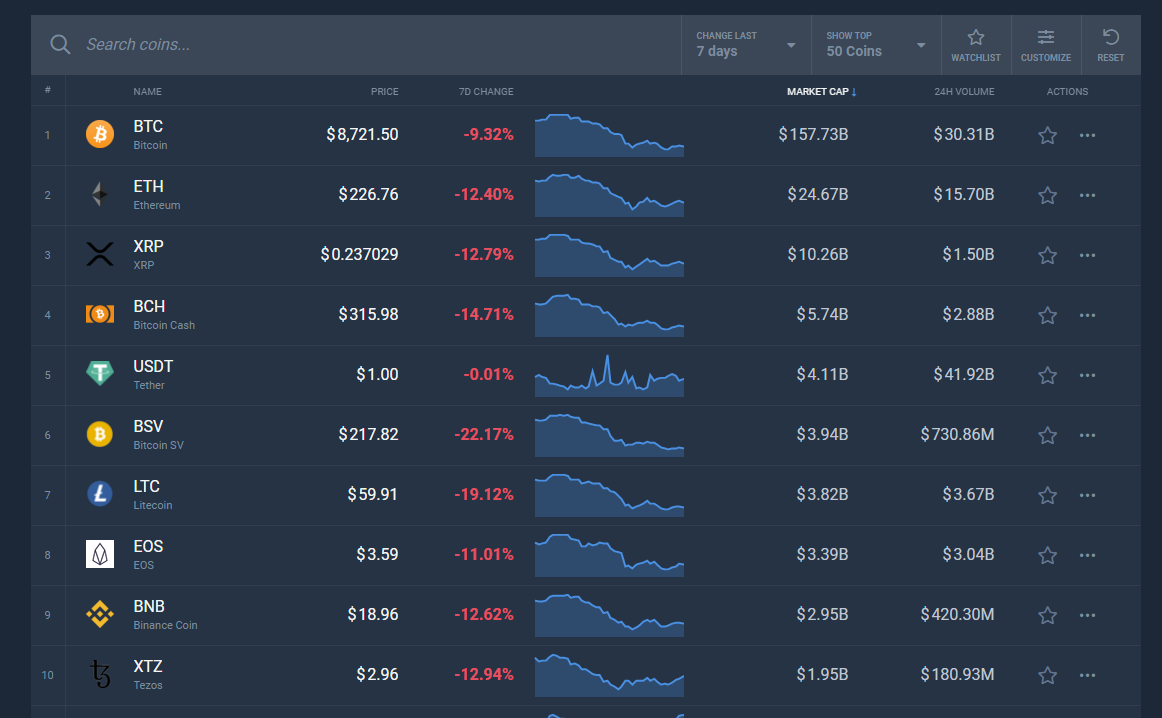Image resolution: width=1162 pixels, height=718 pixels.
Task: Open the Change Last 7 days dropdown
Action: (745, 44)
